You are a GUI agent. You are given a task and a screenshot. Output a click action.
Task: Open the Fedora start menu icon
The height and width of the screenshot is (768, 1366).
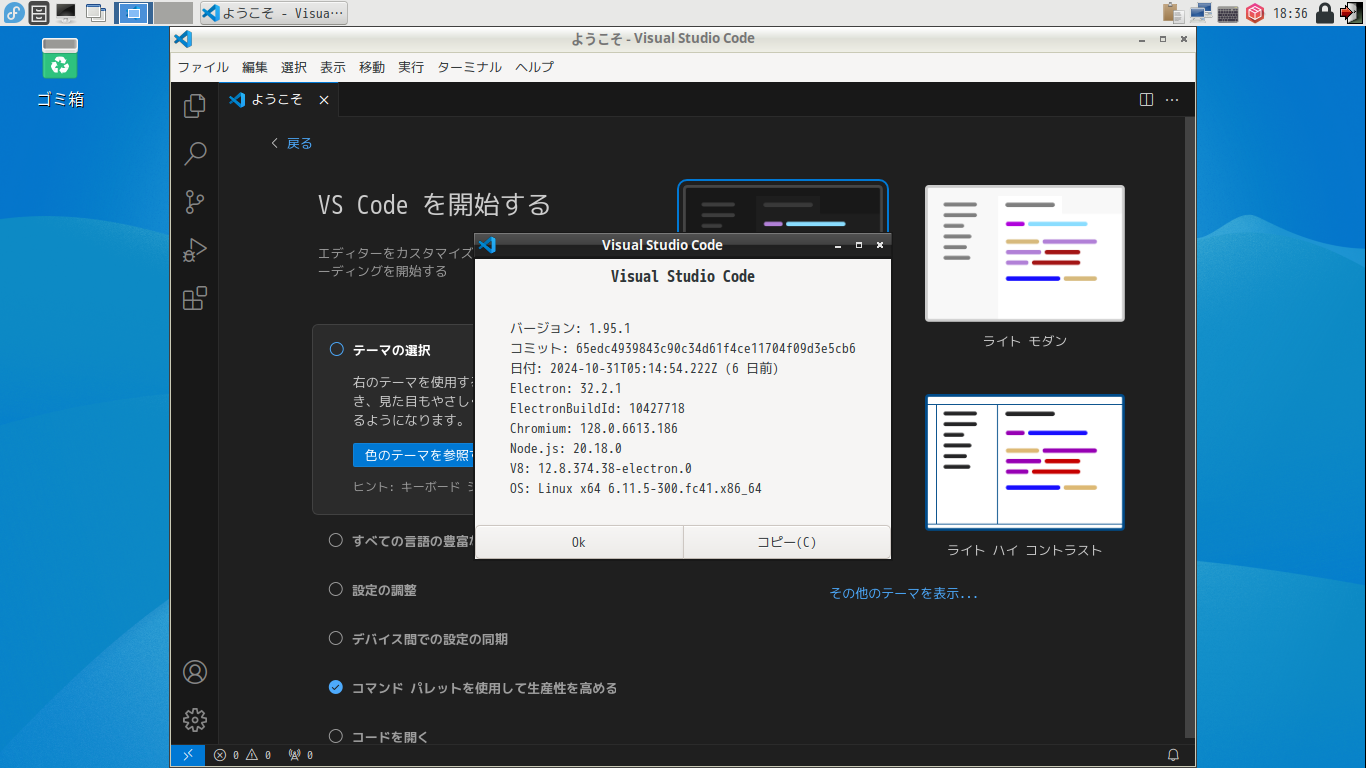point(14,13)
